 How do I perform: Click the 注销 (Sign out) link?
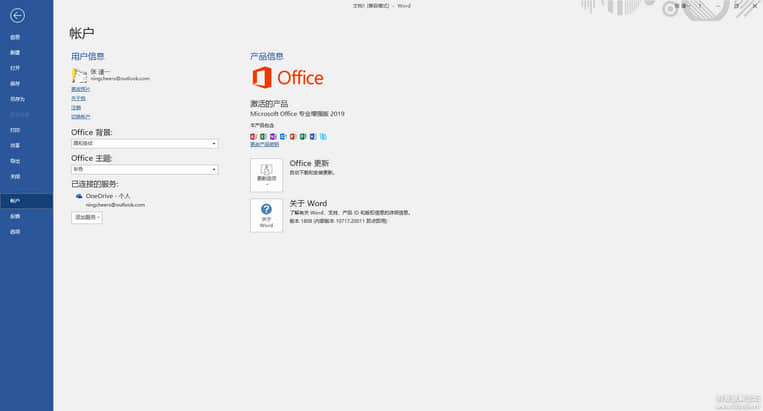(76, 108)
